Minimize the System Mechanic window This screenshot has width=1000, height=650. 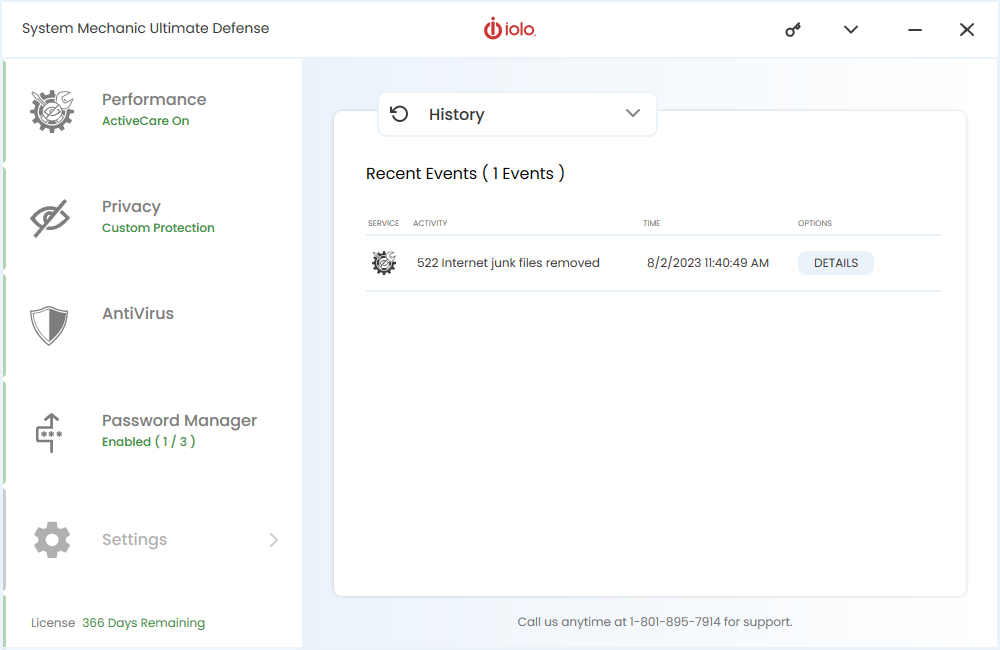point(915,29)
